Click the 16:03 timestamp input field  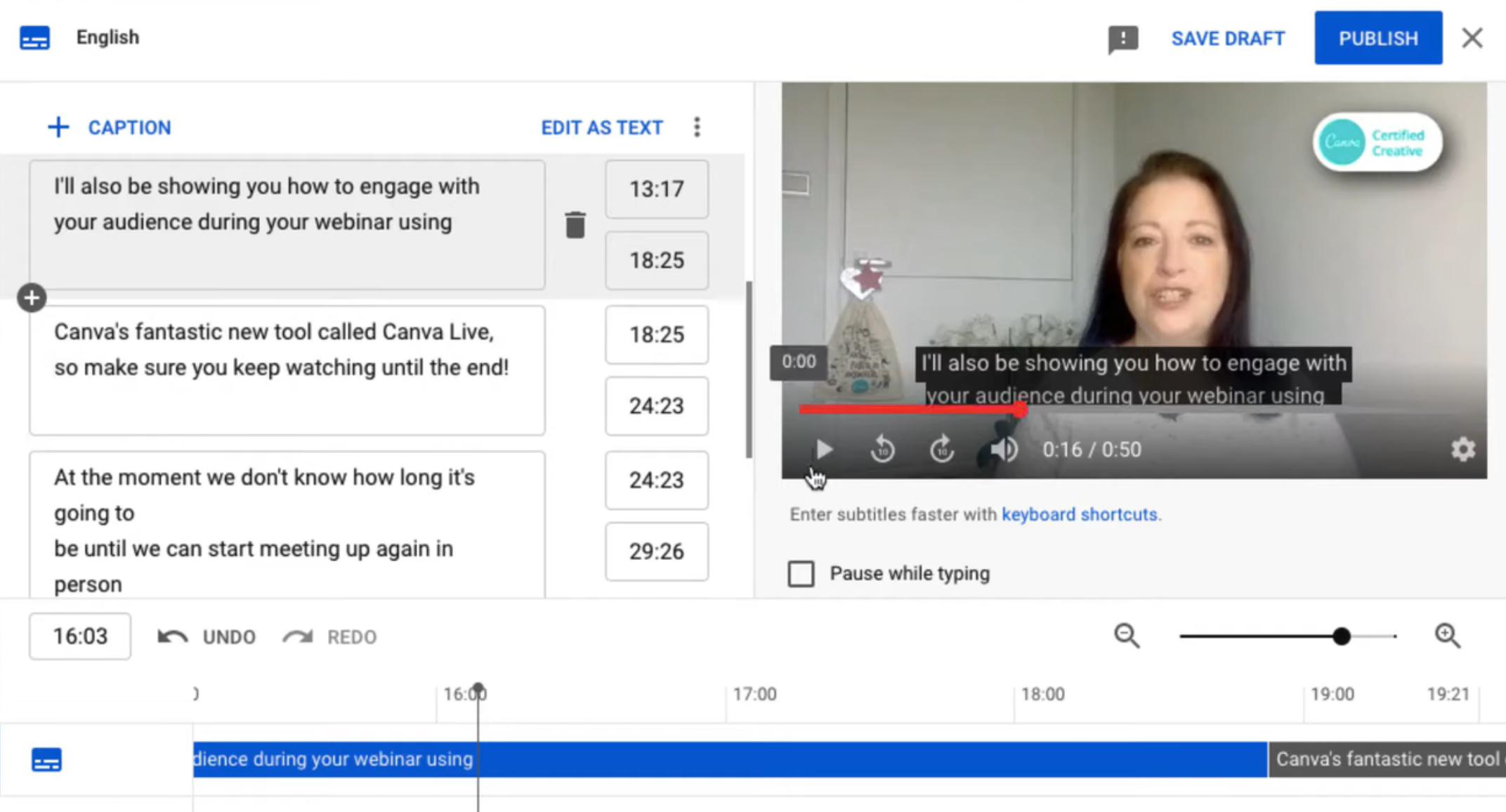[x=79, y=636]
